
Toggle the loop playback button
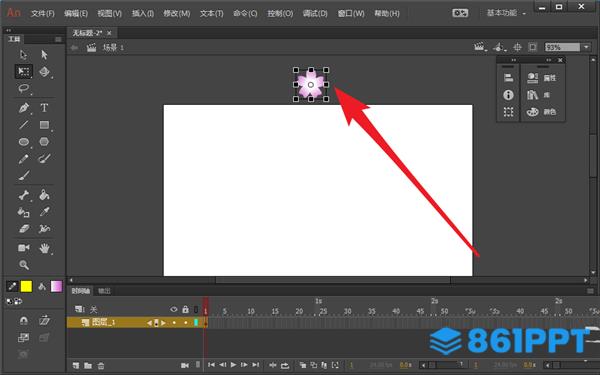(x=285, y=365)
